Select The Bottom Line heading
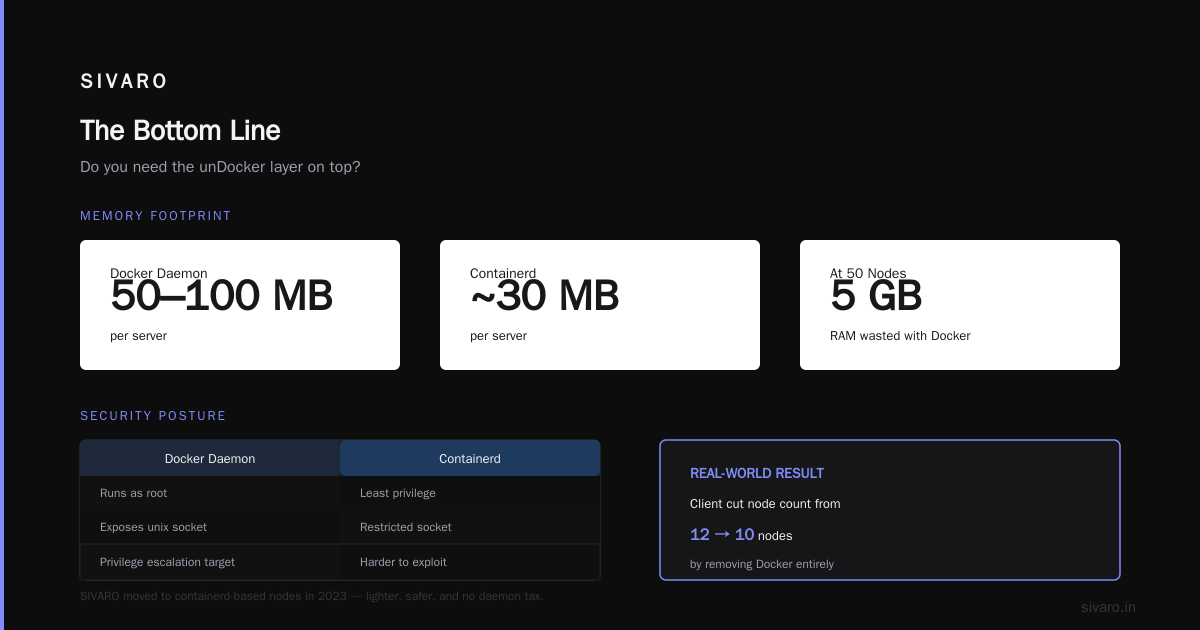The width and height of the screenshot is (1200, 630). pos(180,131)
